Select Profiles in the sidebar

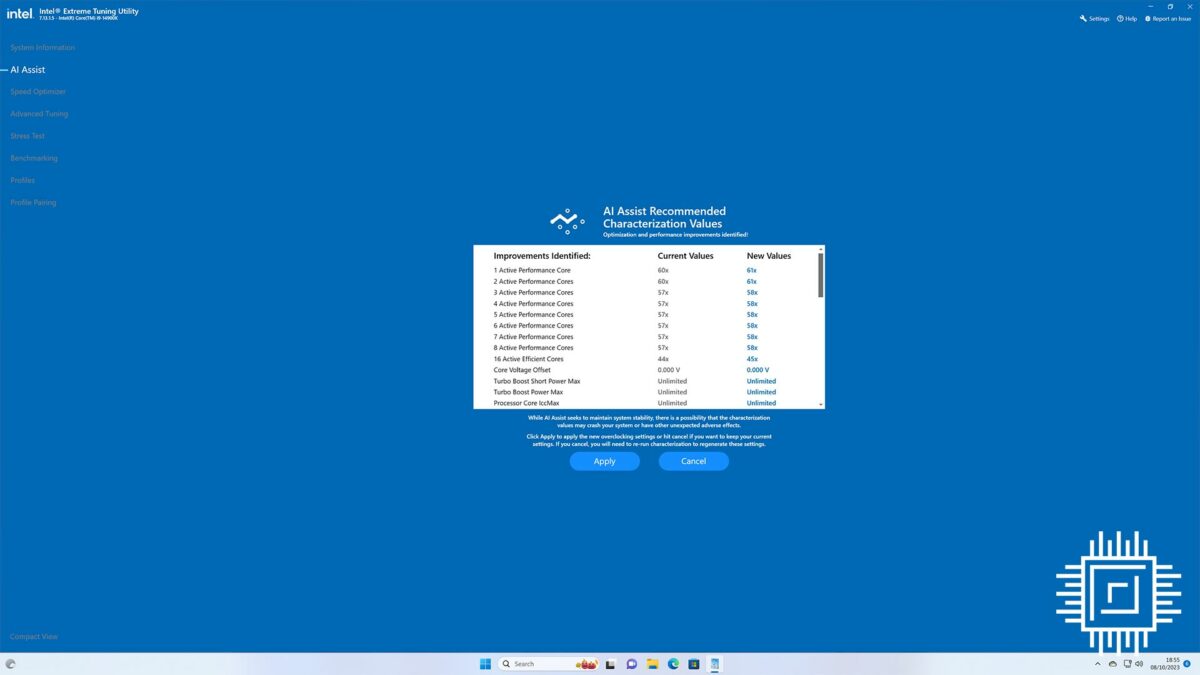[x=22, y=180]
